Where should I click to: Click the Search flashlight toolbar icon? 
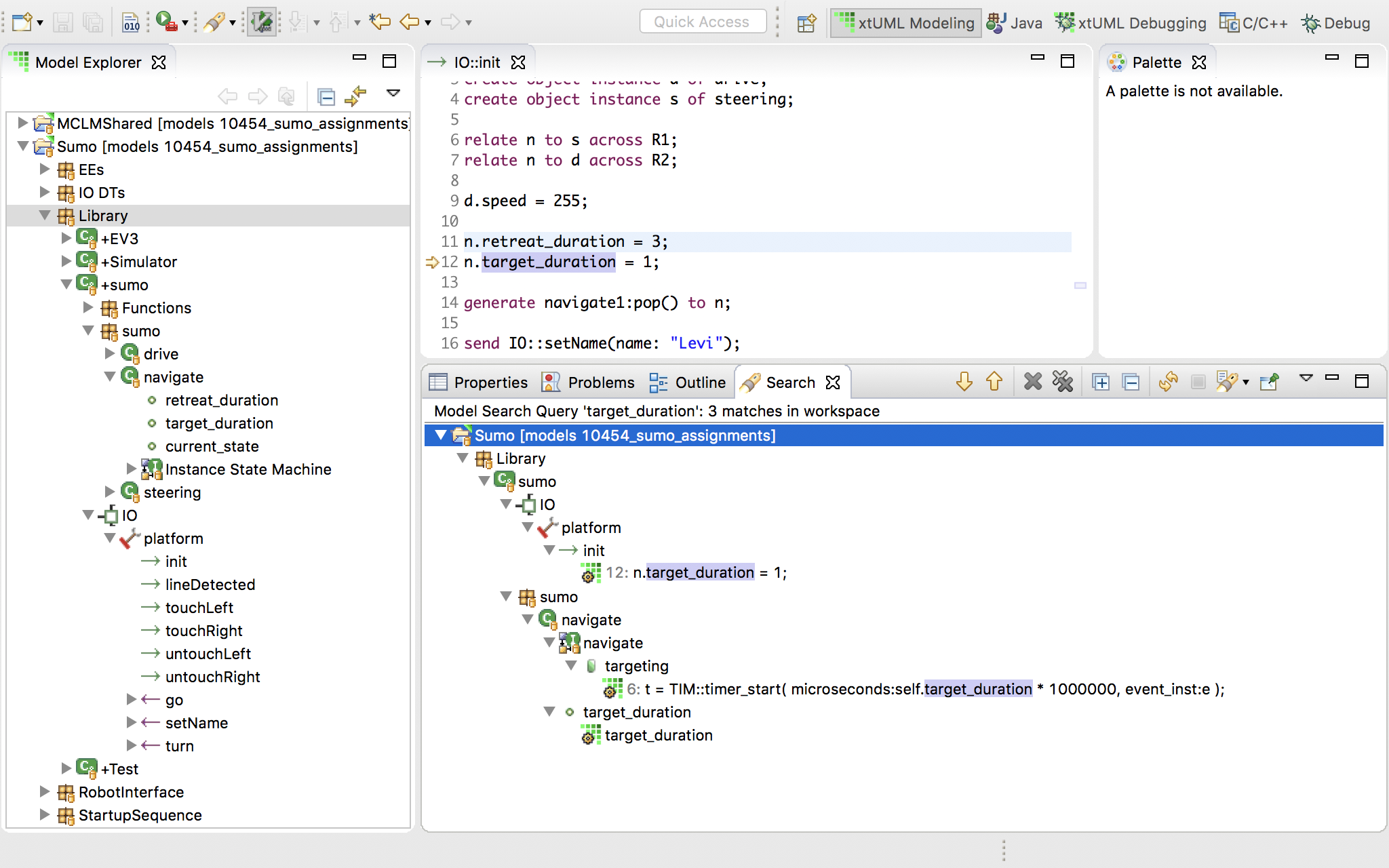pyautogui.click(x=214, y=22)
